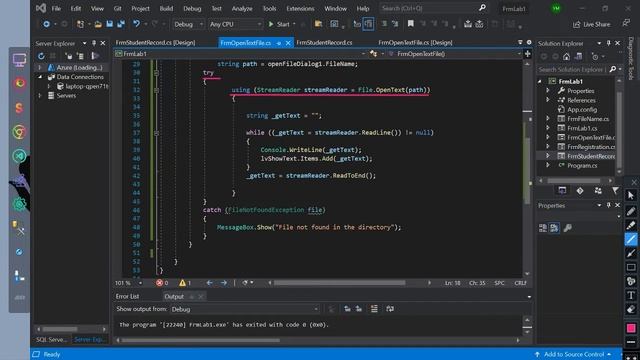The width and height of the screenshot is (640, 360).
Task: Click the bookmark toolbar icon
Action: point(411,24)
